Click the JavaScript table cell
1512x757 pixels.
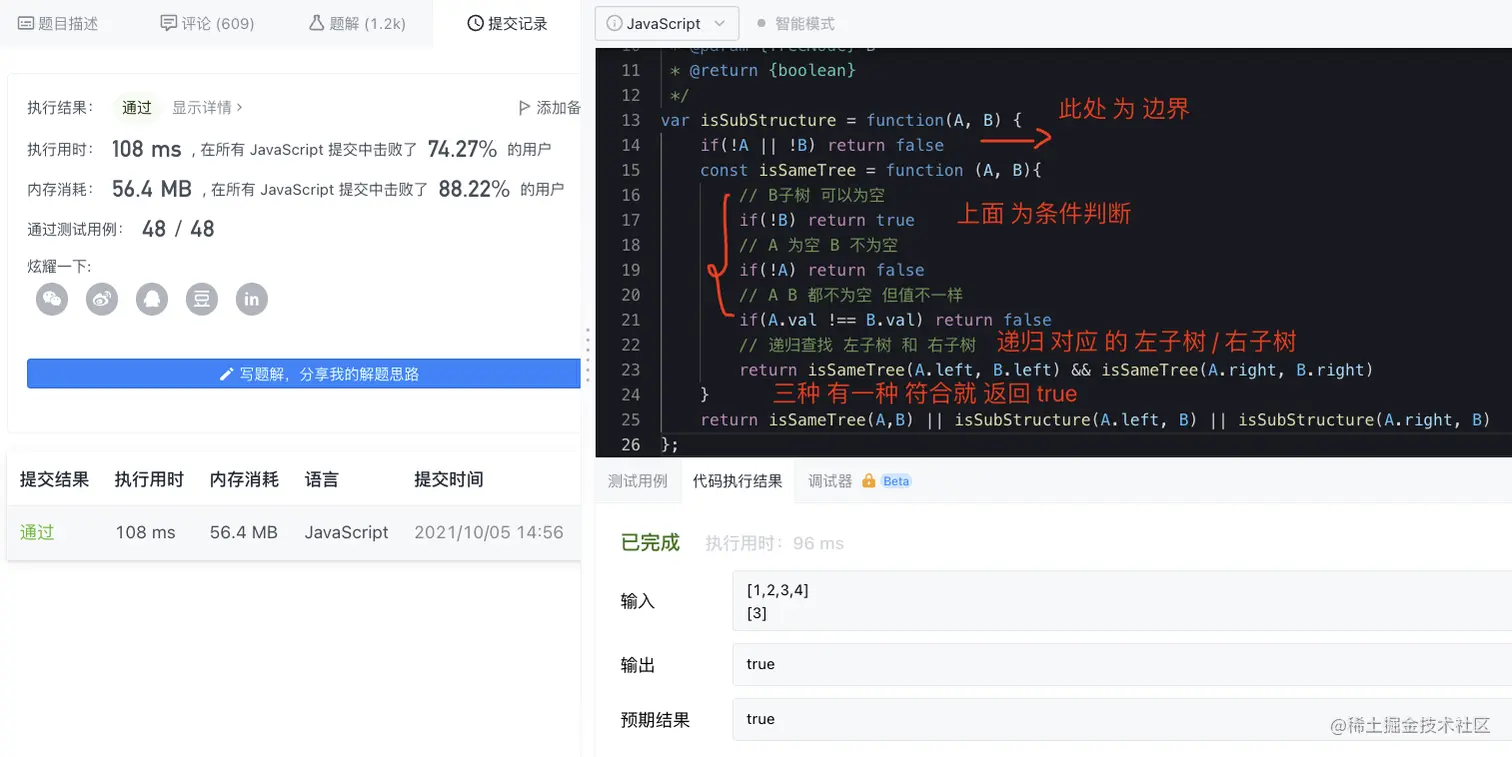pos(346,532)
